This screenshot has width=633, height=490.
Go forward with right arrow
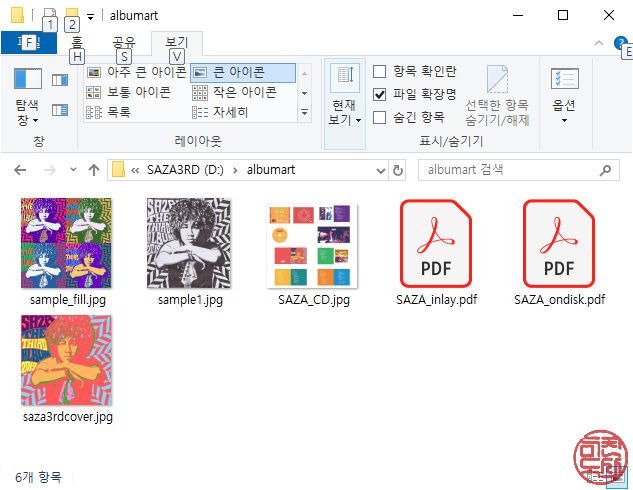(49, 170)
